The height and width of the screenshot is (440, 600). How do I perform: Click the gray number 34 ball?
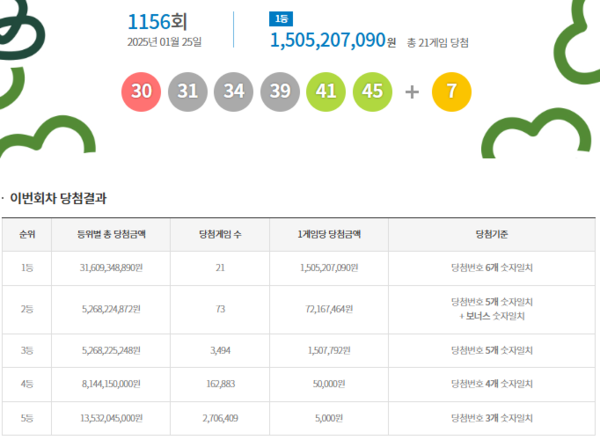coord(233,92)
